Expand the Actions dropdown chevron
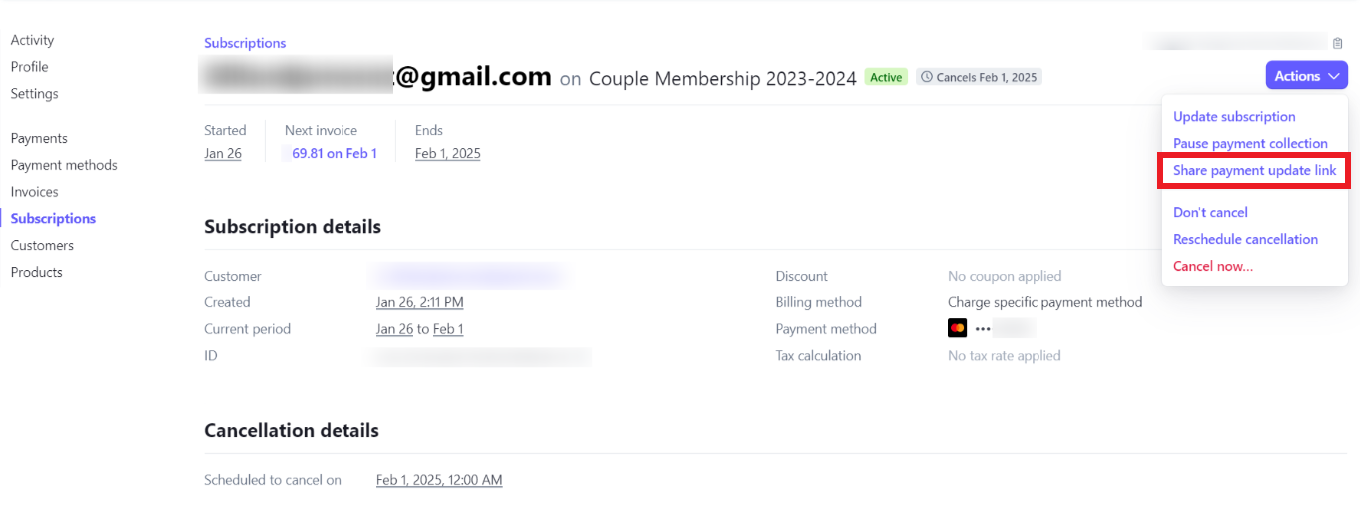This screenshot has width=1360, height=523. click(1334, 76)
